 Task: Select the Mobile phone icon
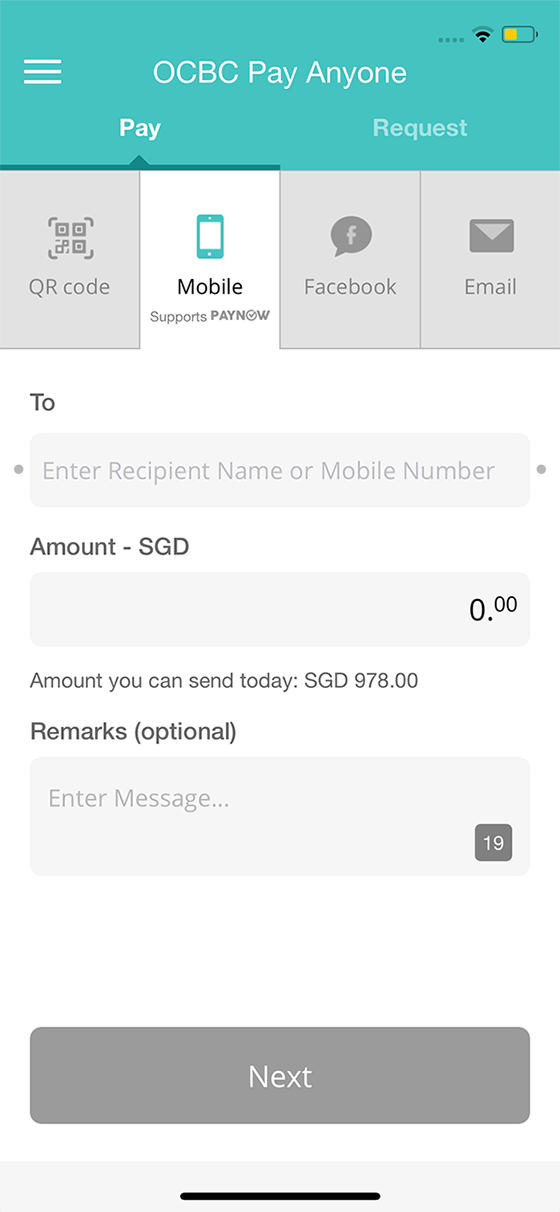[x=210, y=237]
